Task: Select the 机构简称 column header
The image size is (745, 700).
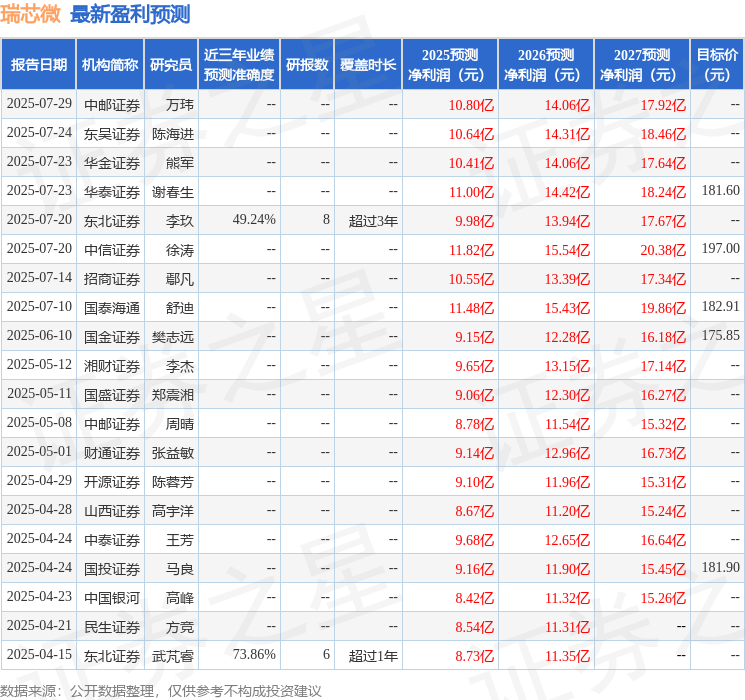Action: tap(110, 65)
